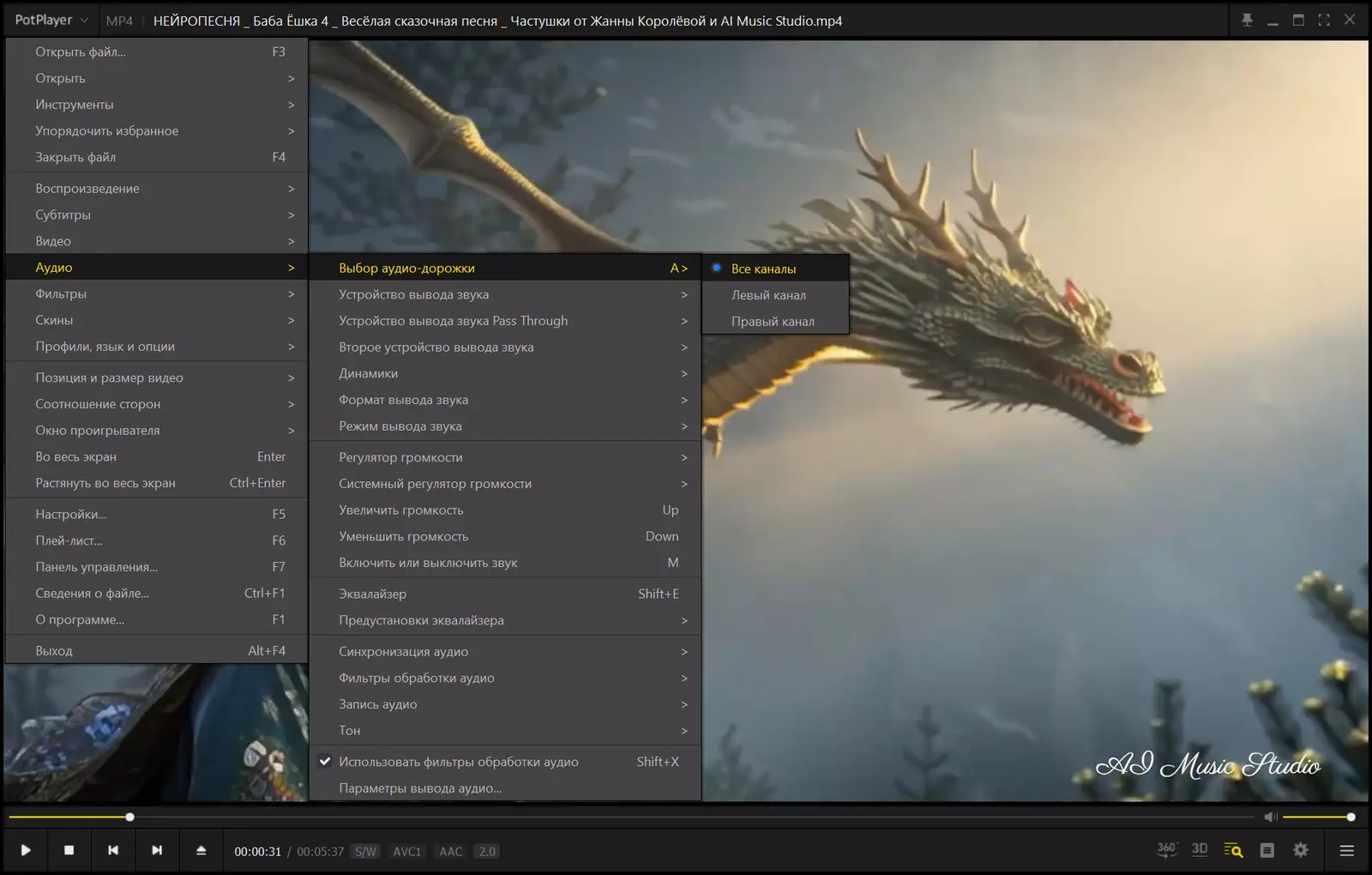This screenshot has width=1372, height=875.
Task: Stop playback with the Stop button
Action: pyautogui.click(x=69, y=850)
